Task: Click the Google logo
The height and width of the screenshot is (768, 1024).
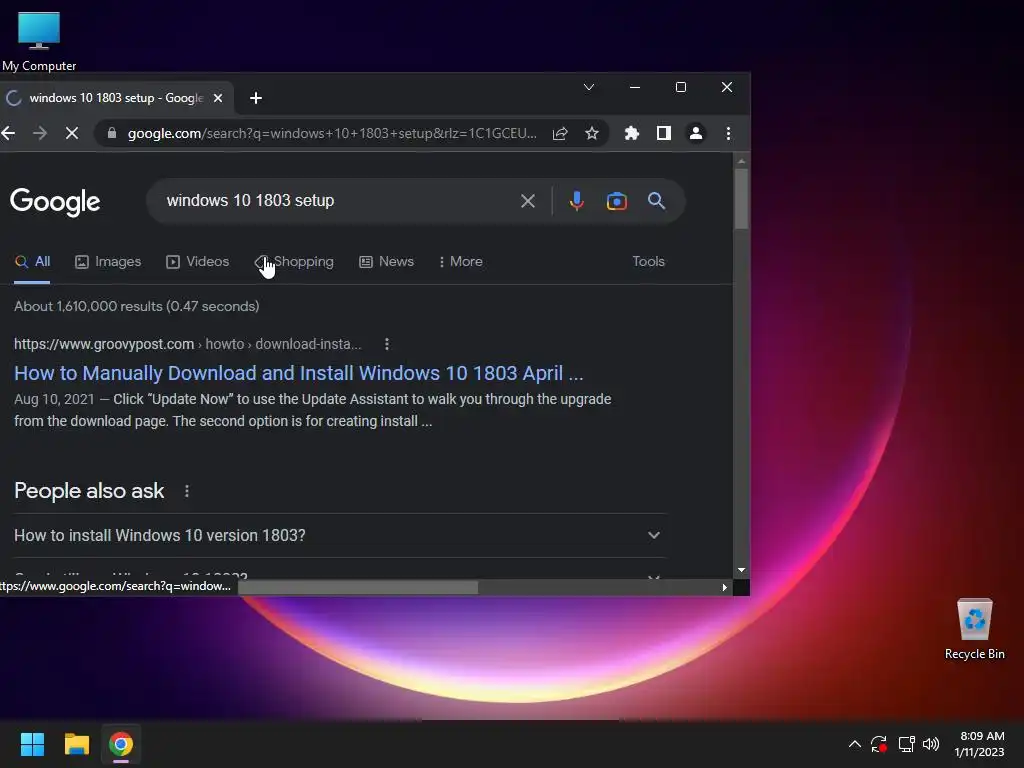Action: [x=55, y=202]
